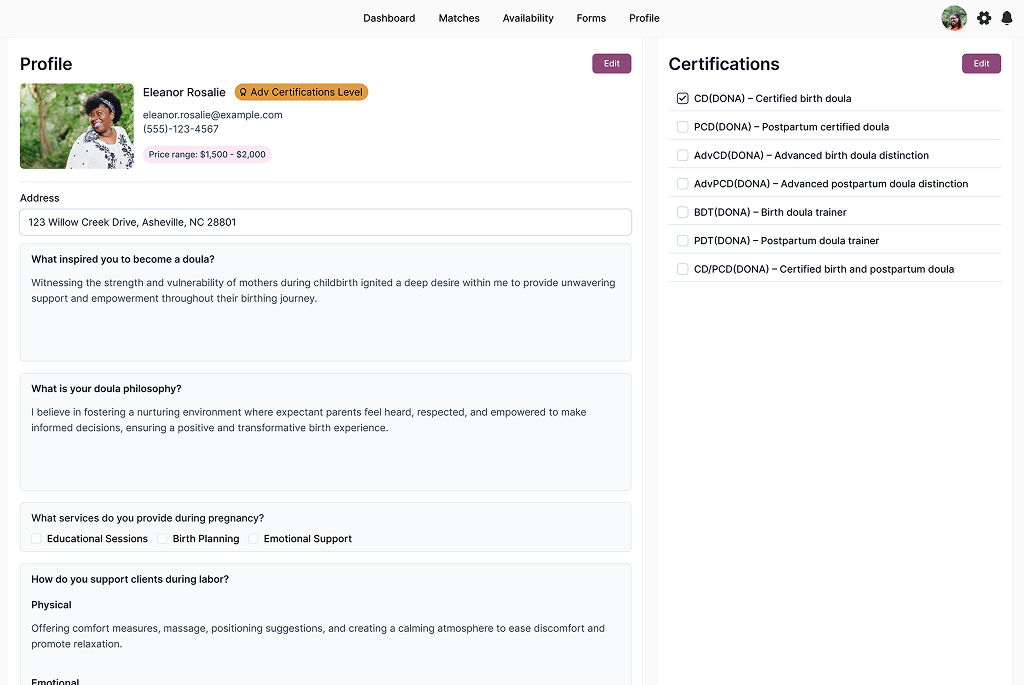Tick AdvCD(DONA) Advanced birth doula distinction

coord(683,156)
